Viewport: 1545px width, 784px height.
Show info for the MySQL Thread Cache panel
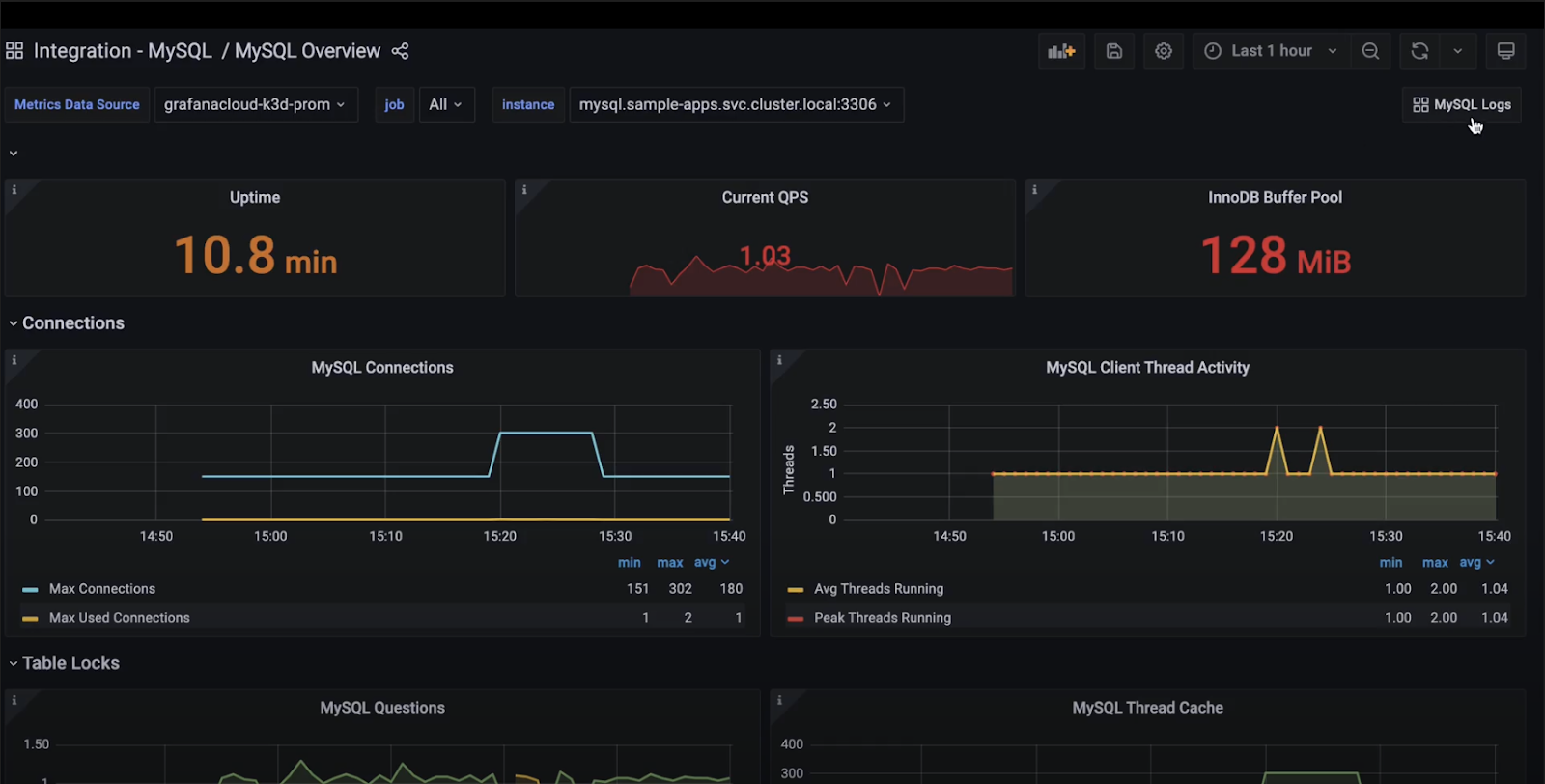pos(779,700)
